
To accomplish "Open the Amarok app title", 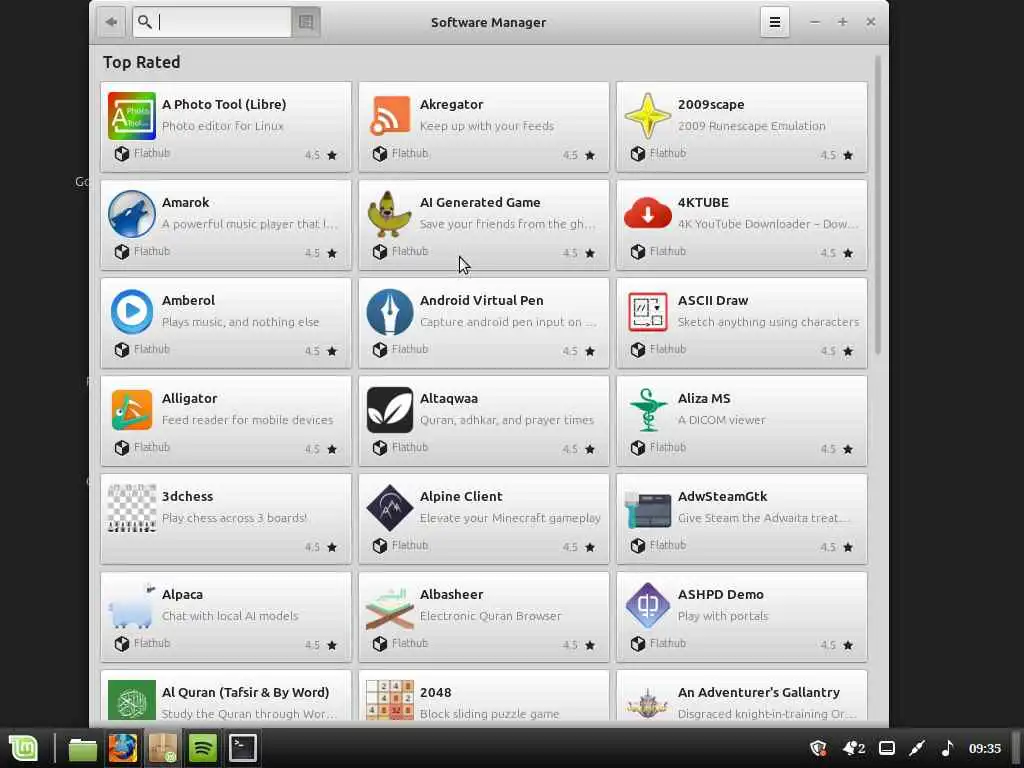I will click(185, 202).
